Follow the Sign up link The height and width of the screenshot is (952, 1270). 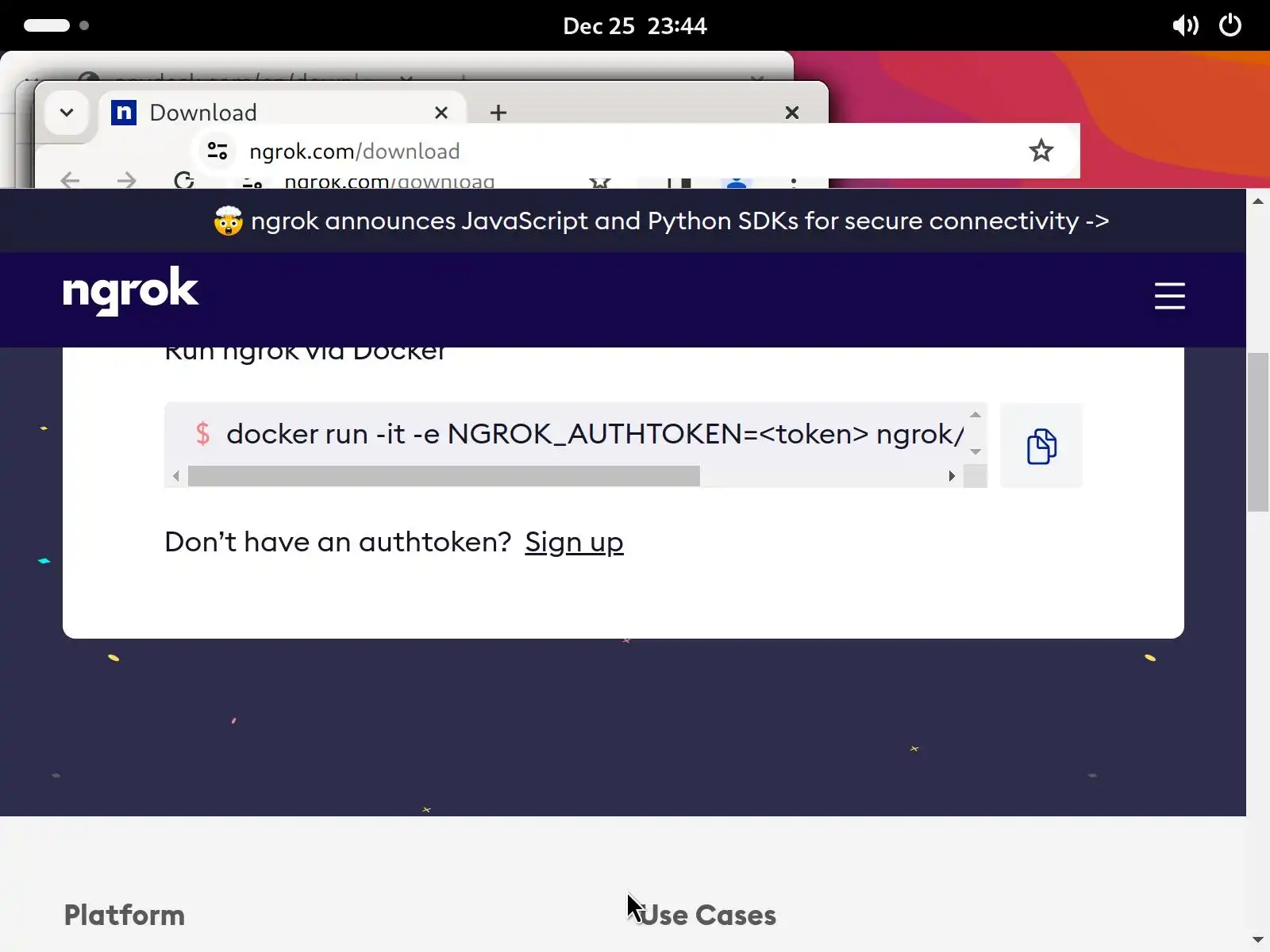coord(574,542)
